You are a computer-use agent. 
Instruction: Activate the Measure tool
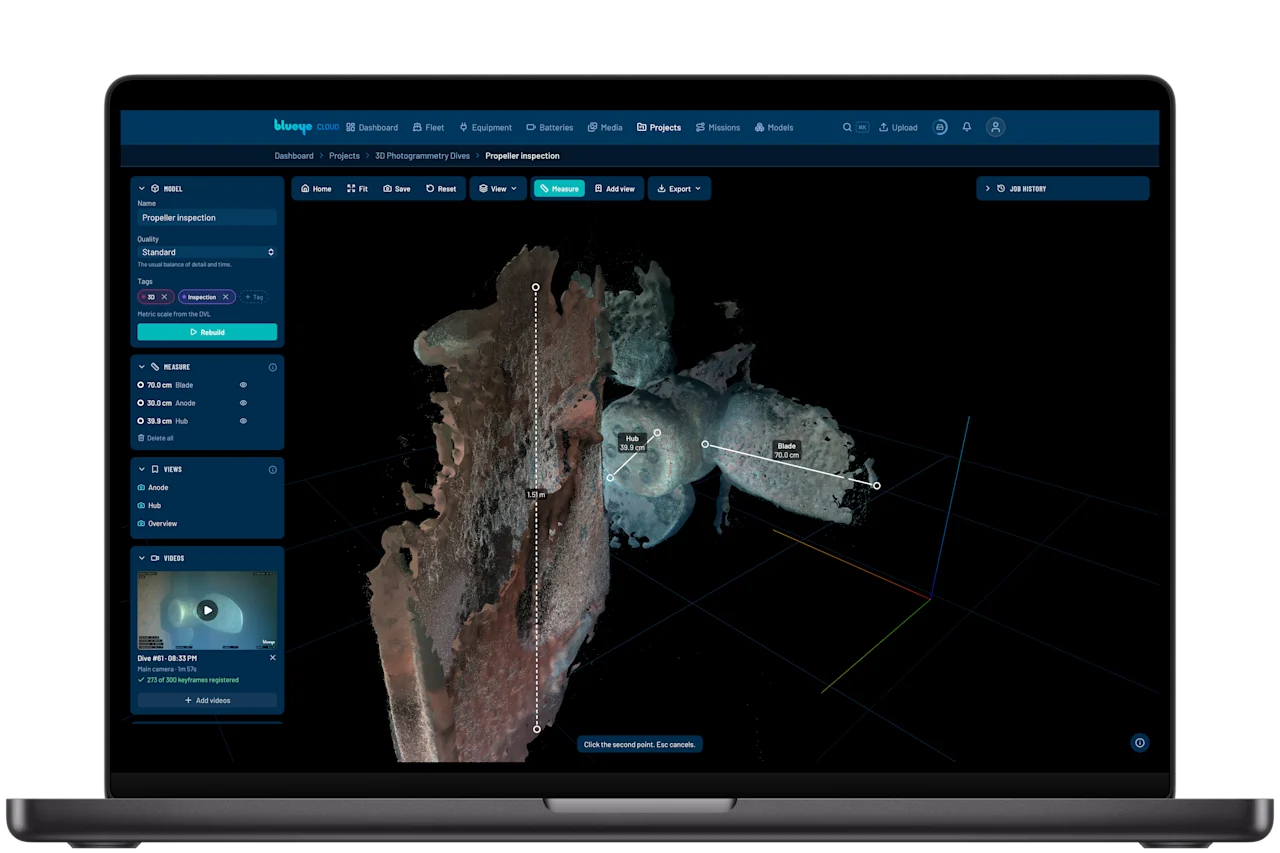(559, 188)
